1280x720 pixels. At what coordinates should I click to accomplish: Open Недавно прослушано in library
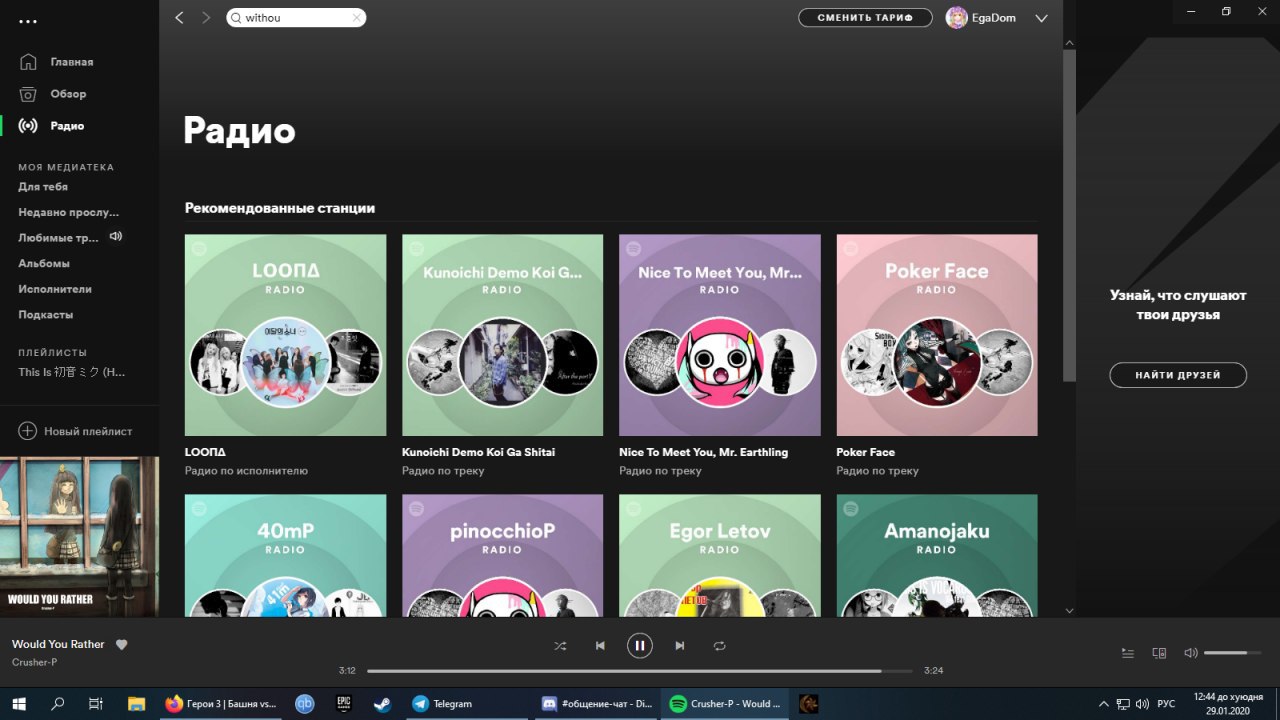pos(68,212)
